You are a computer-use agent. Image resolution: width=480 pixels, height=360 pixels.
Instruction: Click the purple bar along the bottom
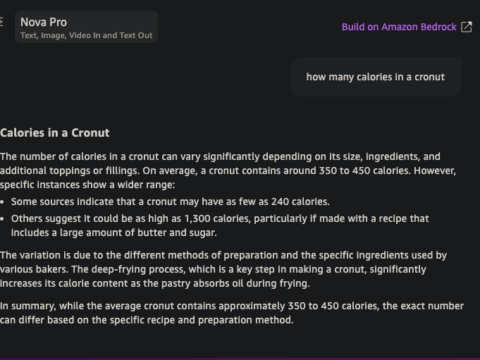240,359
